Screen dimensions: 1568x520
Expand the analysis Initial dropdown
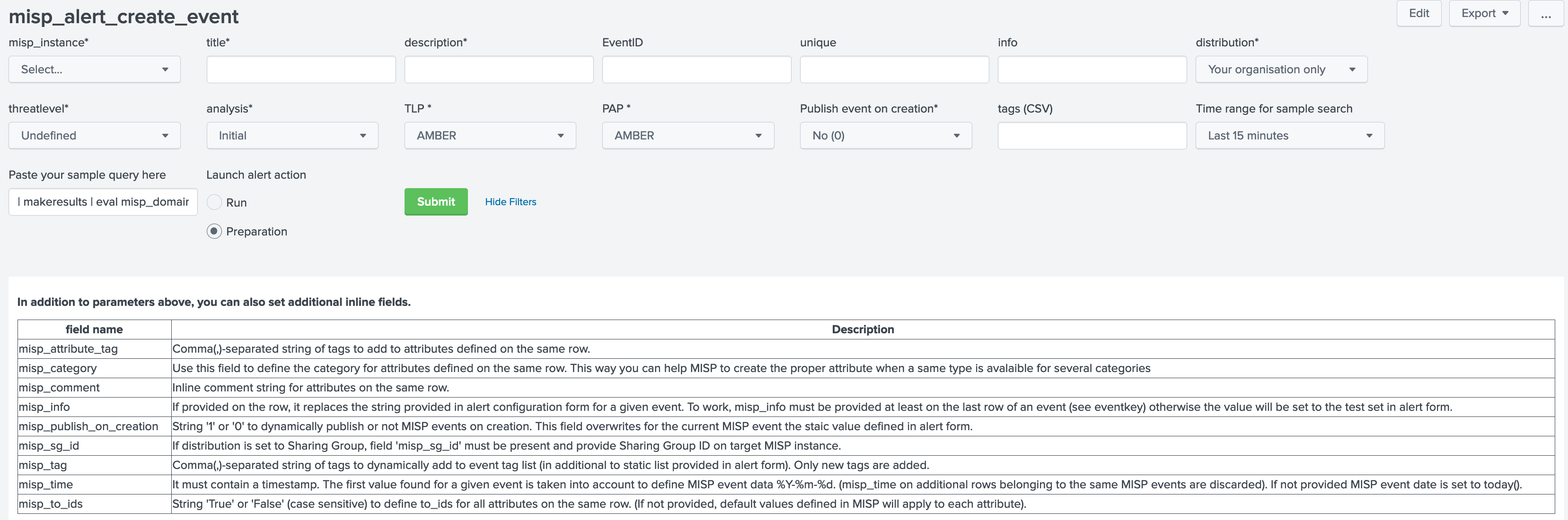[292, 136]
